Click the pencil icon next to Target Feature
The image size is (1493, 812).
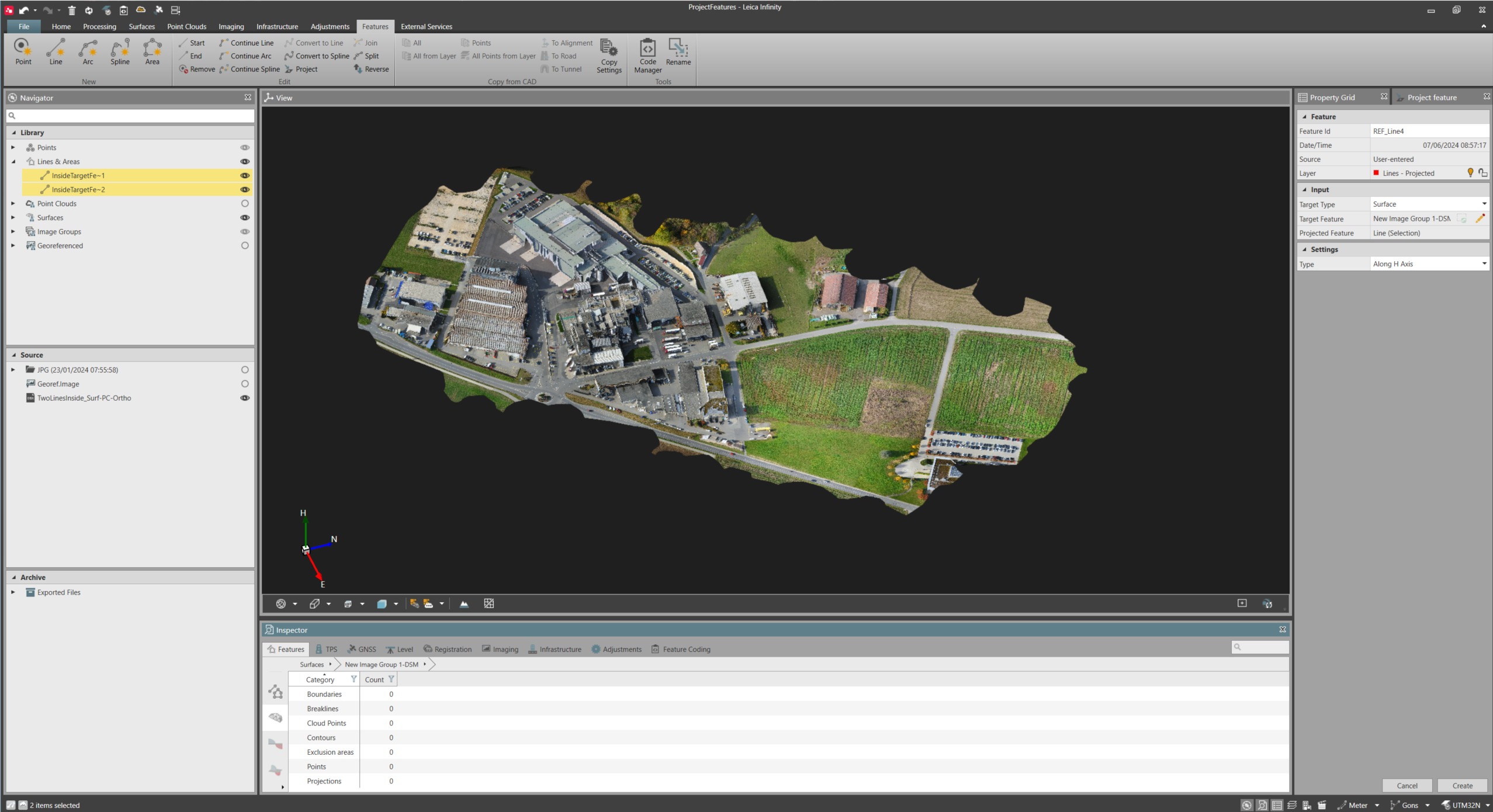click(x=1480, y=218)
